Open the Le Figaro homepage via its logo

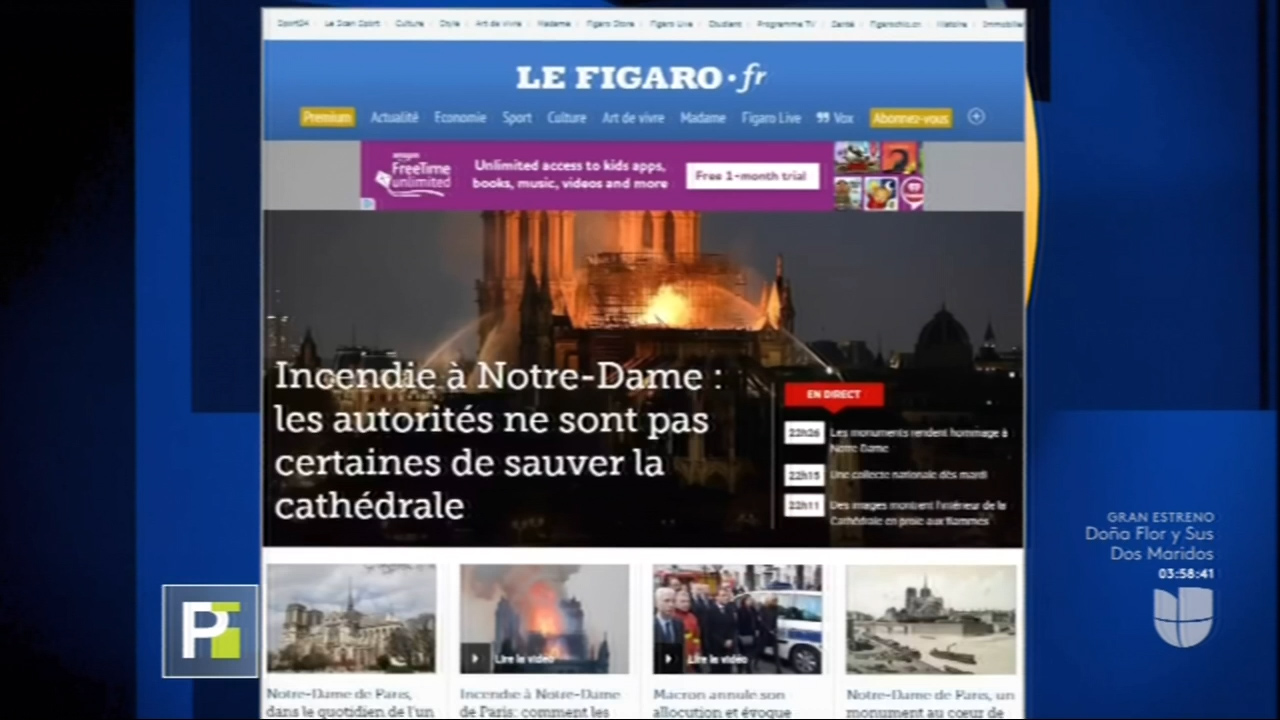pyautogui.click(x=640, y=77)
